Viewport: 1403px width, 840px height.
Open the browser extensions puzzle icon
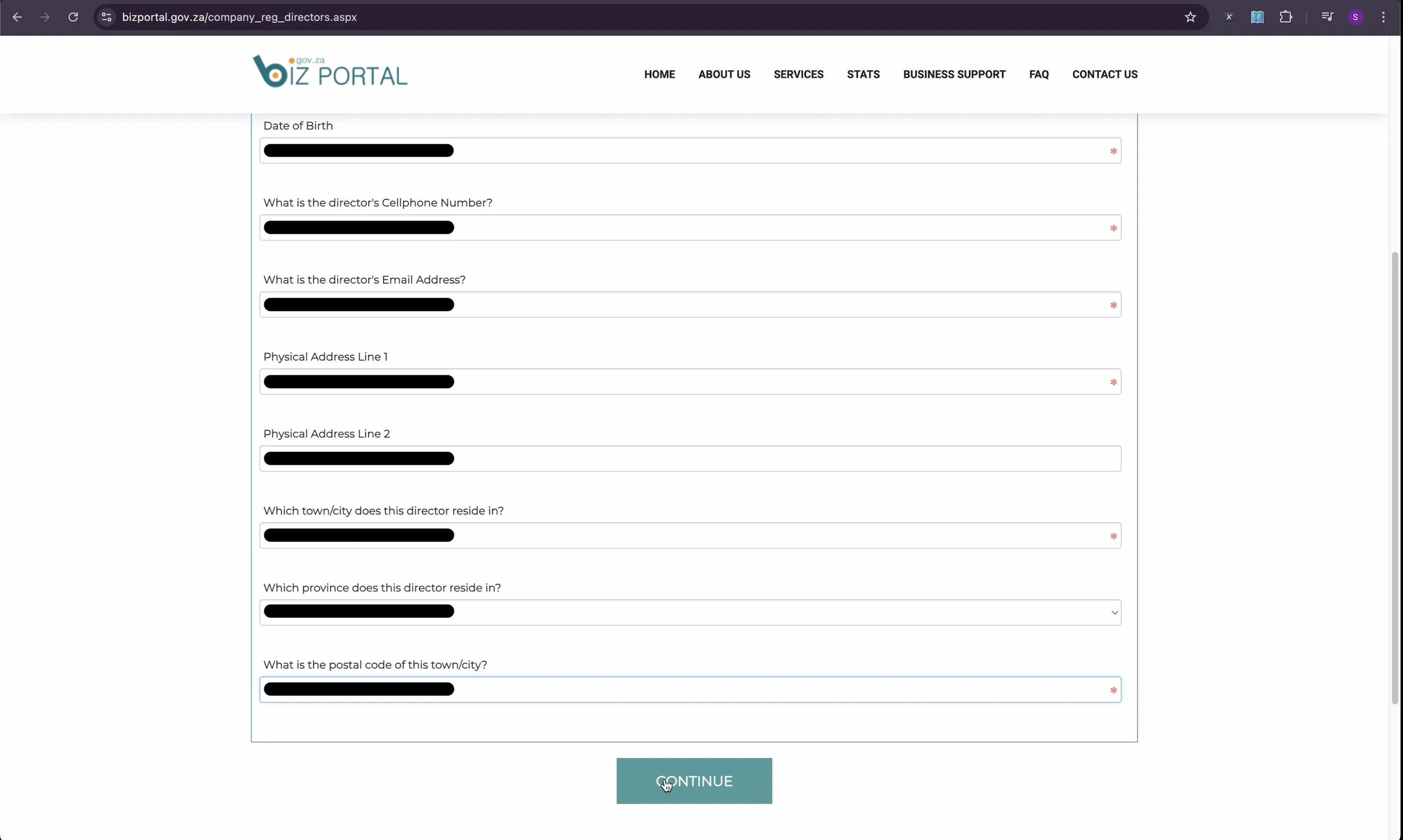1286,17
